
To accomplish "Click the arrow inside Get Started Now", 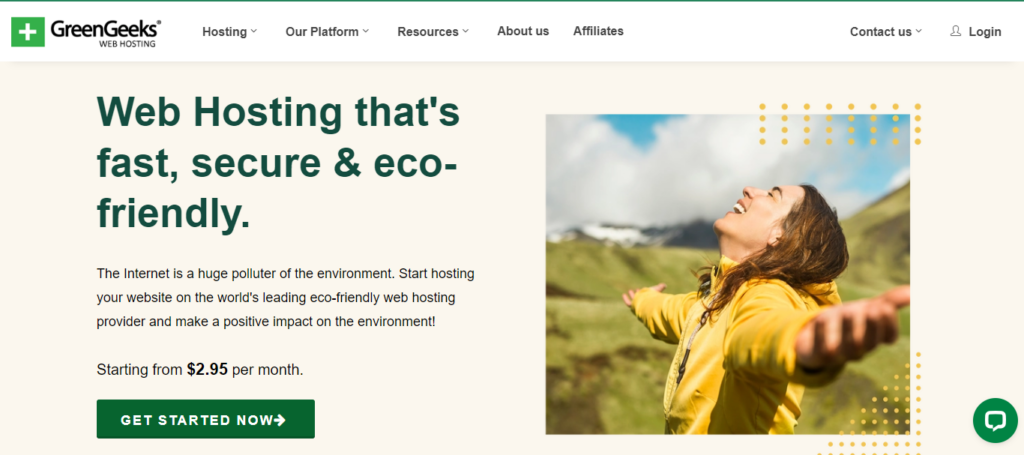I will click(280, 420).
